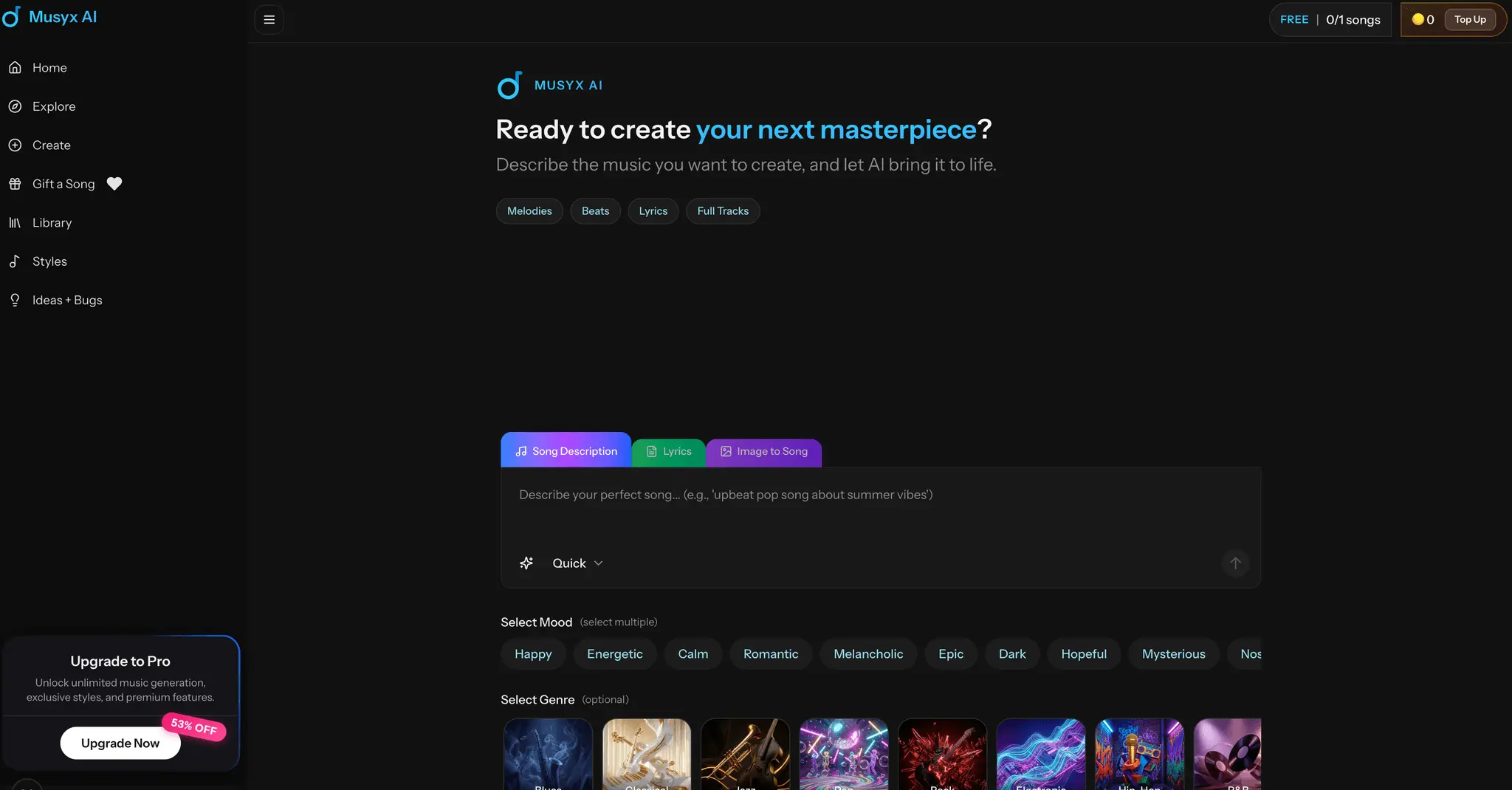
Task: Click the white heart beside Gift a Song
Action: point(114,184)
